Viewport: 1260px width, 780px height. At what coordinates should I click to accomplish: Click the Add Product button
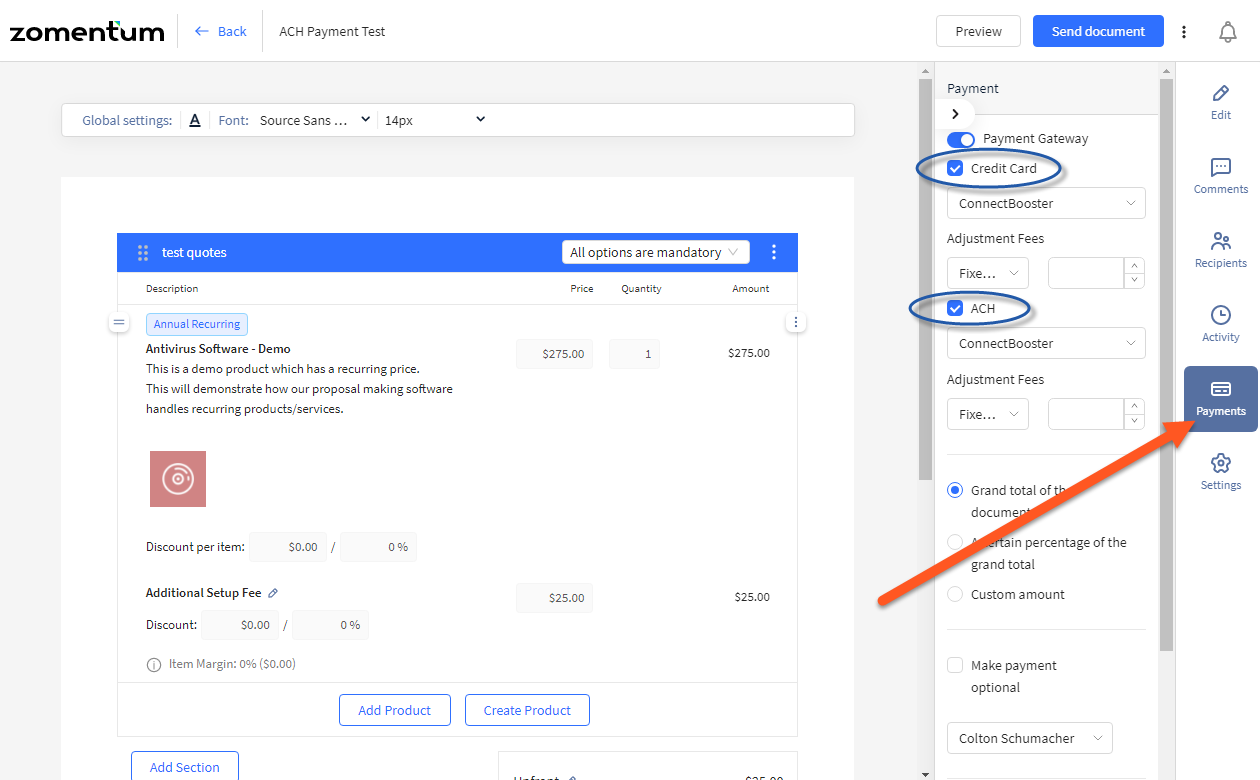[x=395, y=710]
